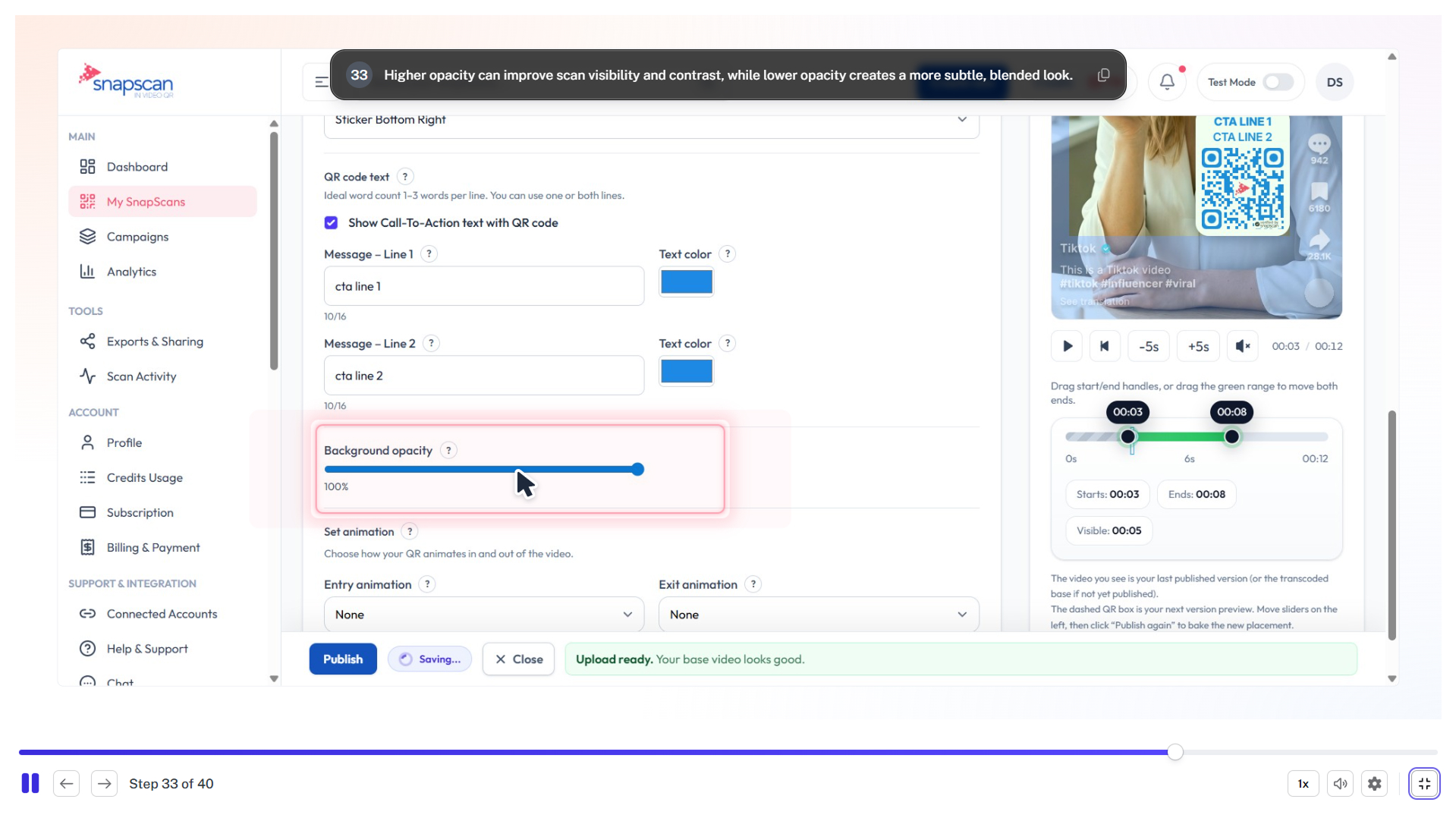Go to previous tutorial step
The width and height of the screenshot is (1456, 818).
[x=67, y=784]
